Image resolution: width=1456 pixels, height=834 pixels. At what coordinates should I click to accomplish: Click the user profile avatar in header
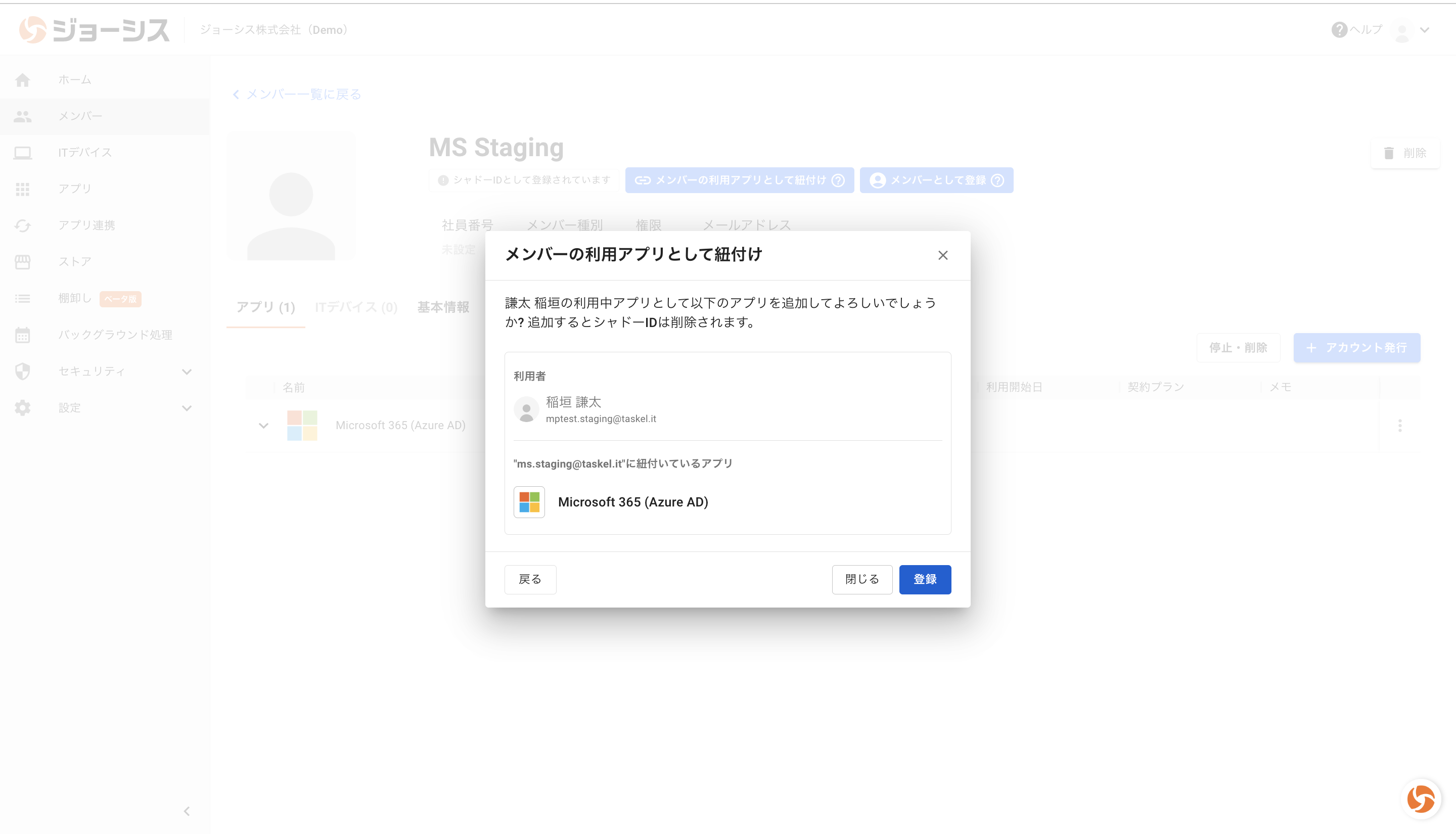[1402, 30]
